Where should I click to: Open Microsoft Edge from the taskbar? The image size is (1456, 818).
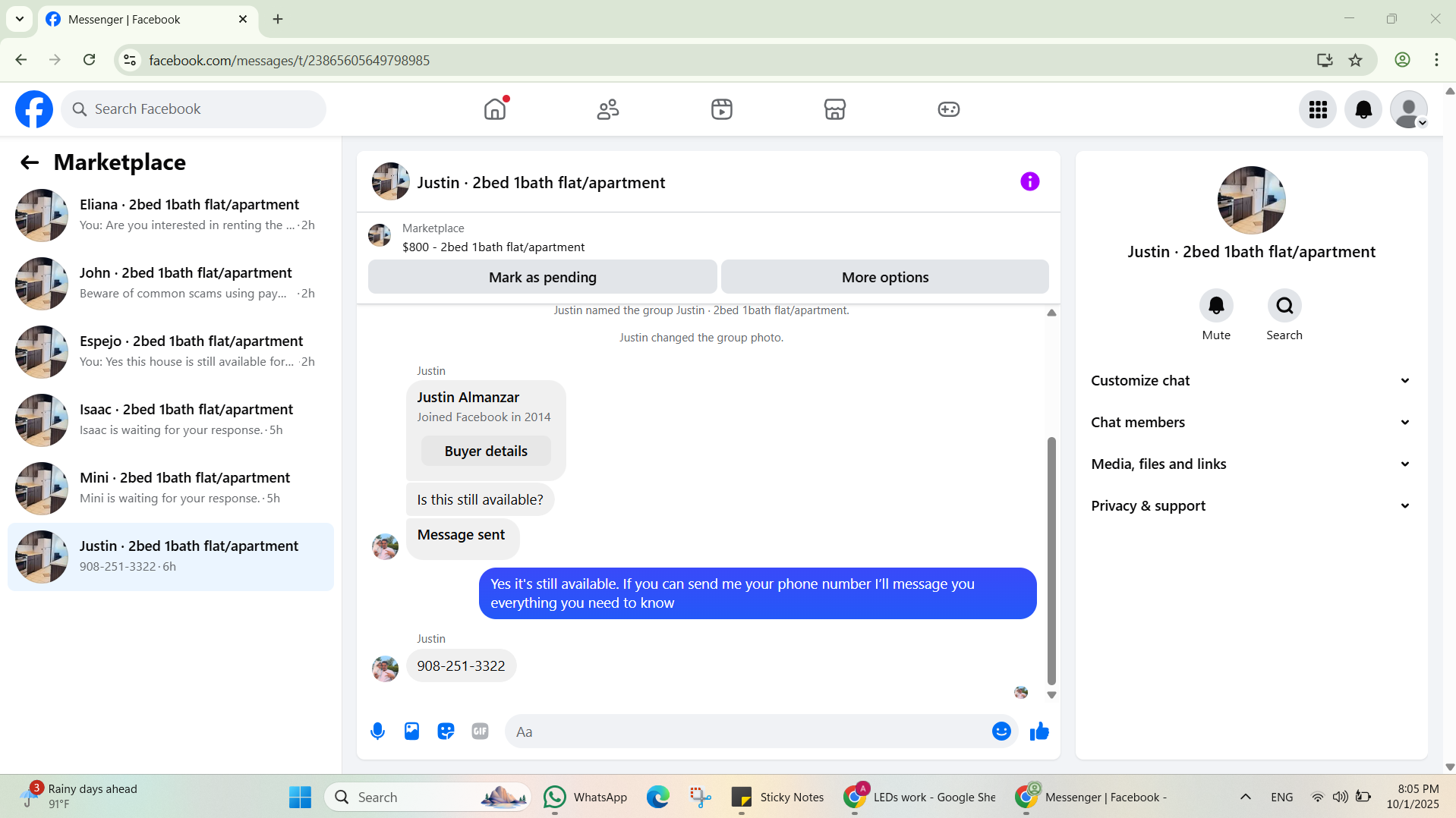658,797
